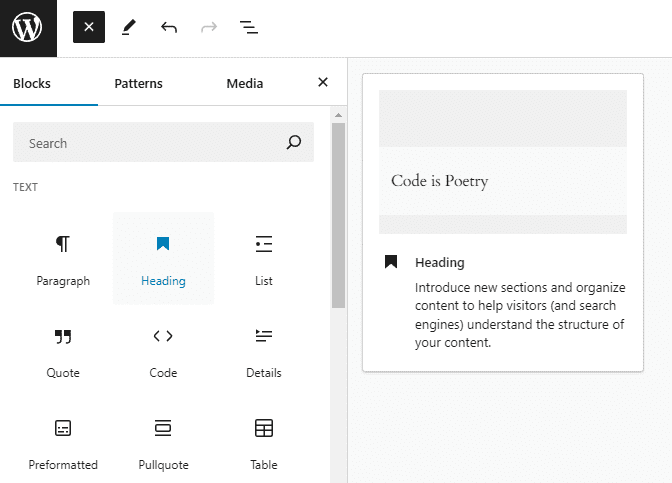Add a Code block

click(x=163, y=351)
